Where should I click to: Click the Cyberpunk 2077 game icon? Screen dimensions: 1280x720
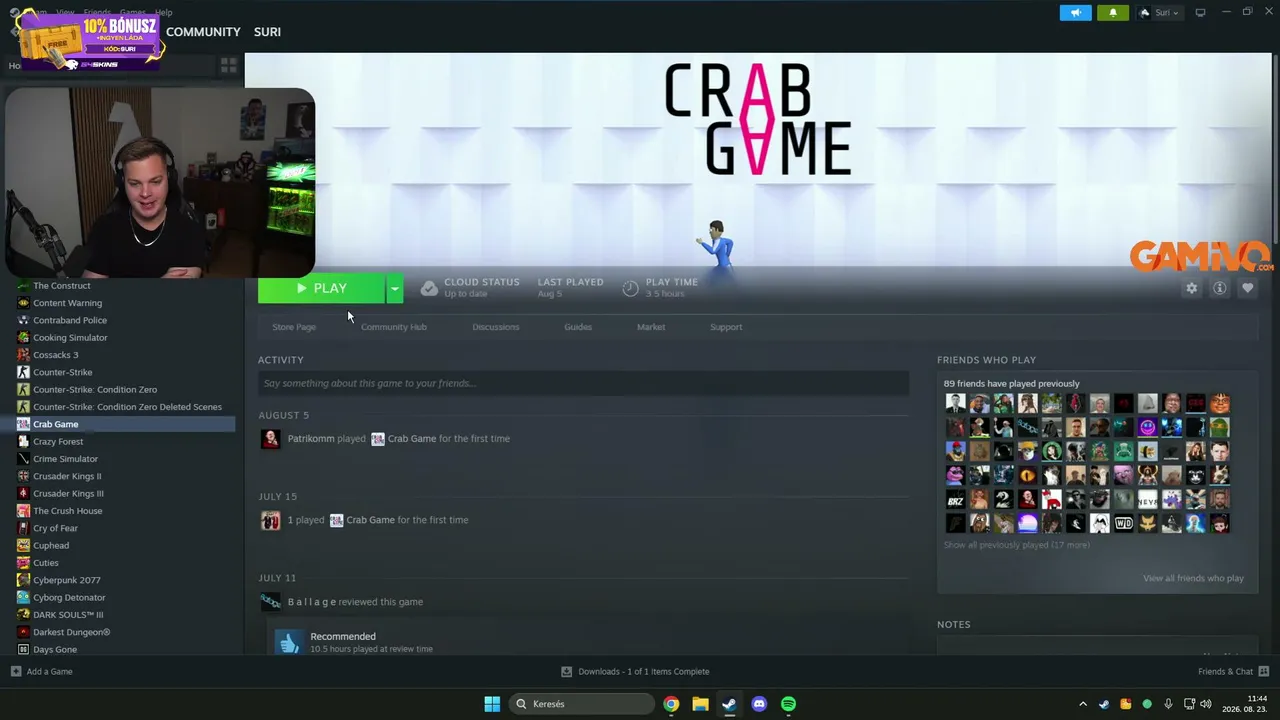point(23,580)
